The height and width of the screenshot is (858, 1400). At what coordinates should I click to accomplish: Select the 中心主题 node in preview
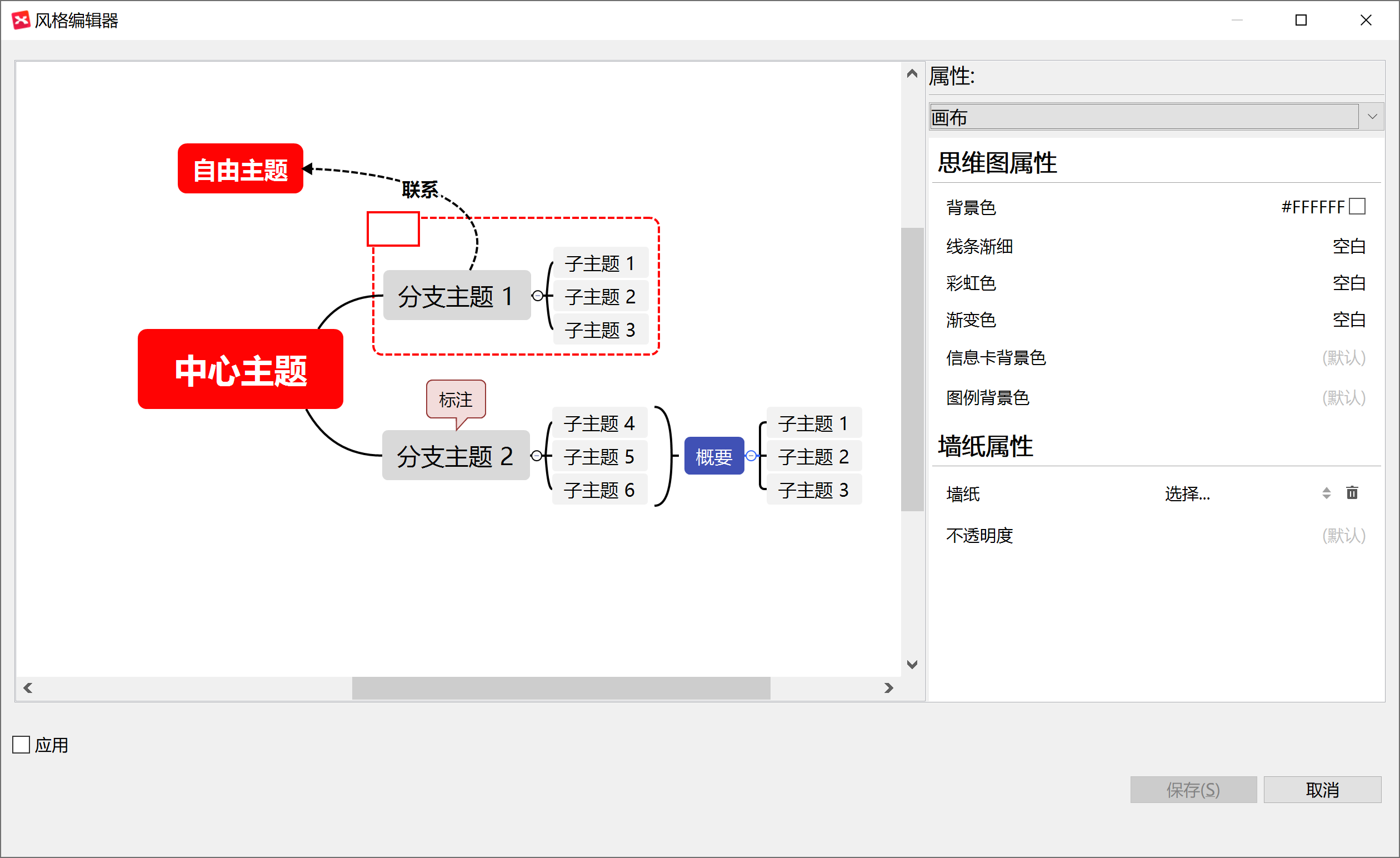241,370
